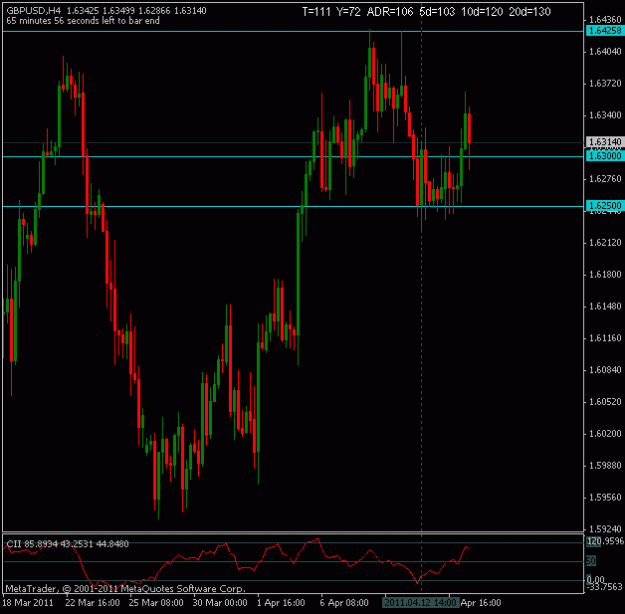The height and width of the screenshot is (614, 625).
Task: Click the 1 Apr 16:00 time label
Action: (281, 602)
